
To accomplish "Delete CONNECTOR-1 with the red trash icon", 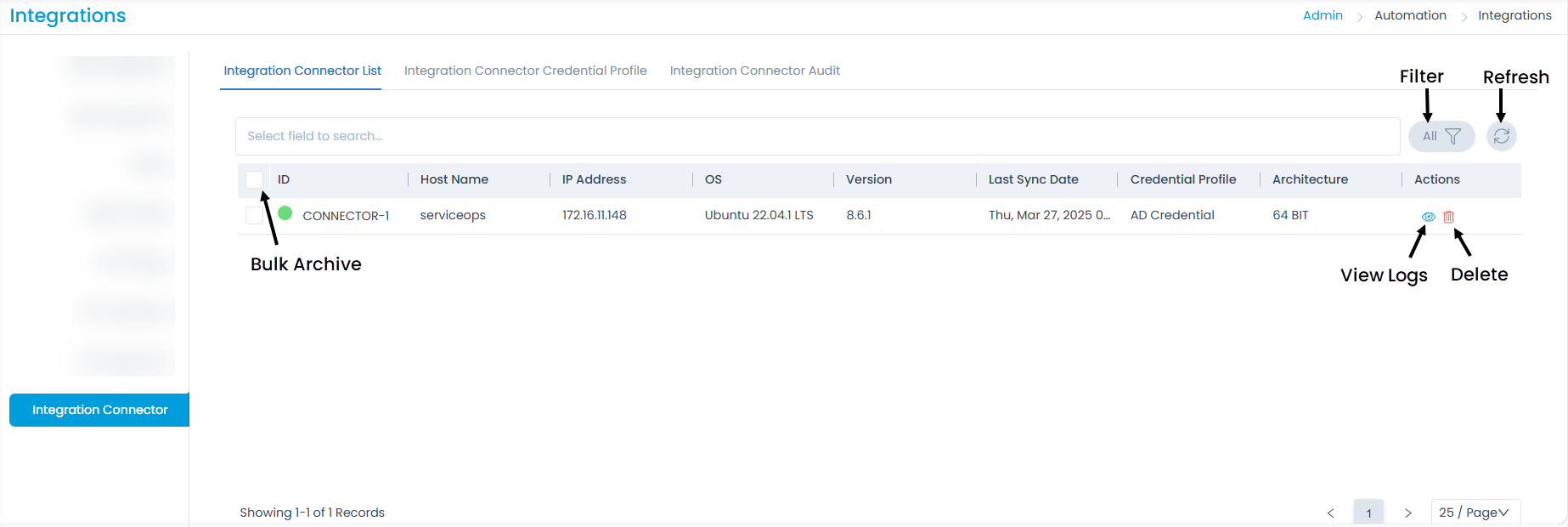I will coord(1448,217).
